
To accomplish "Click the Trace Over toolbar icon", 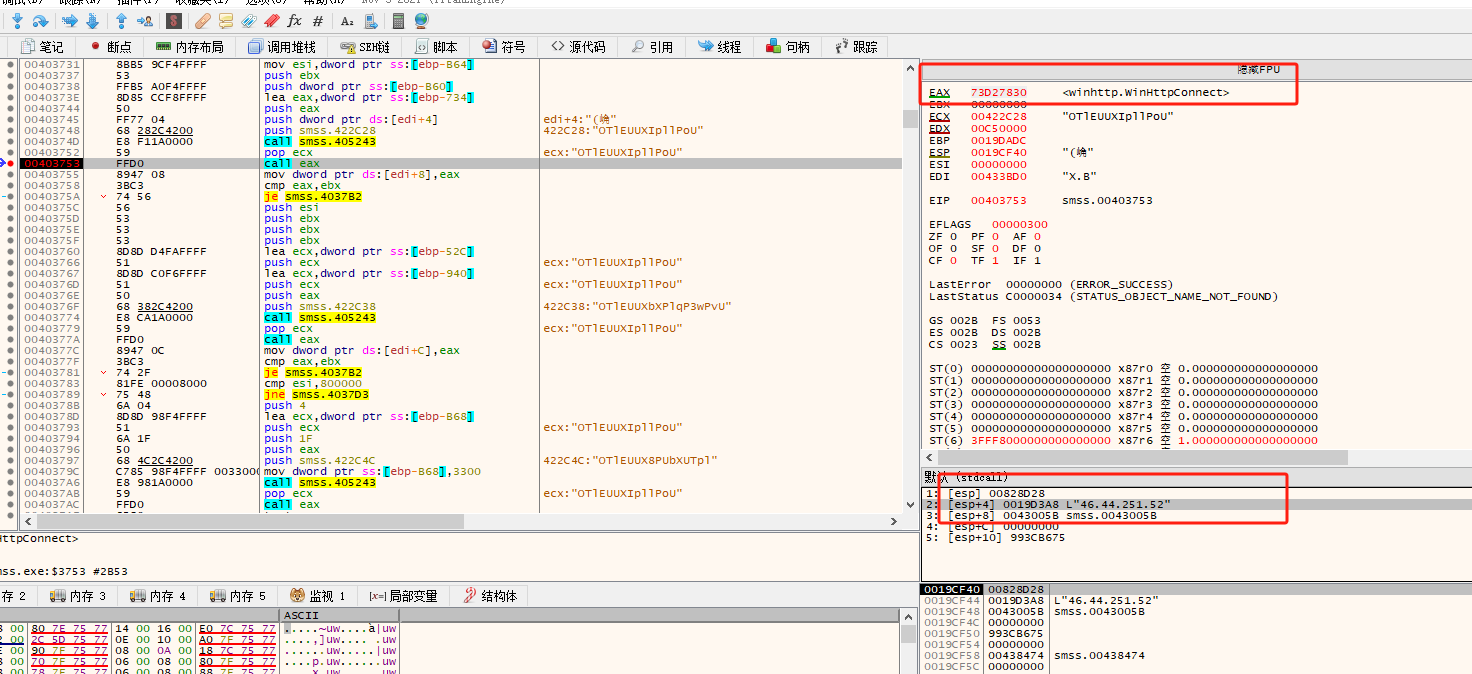I will click(92, 20).
